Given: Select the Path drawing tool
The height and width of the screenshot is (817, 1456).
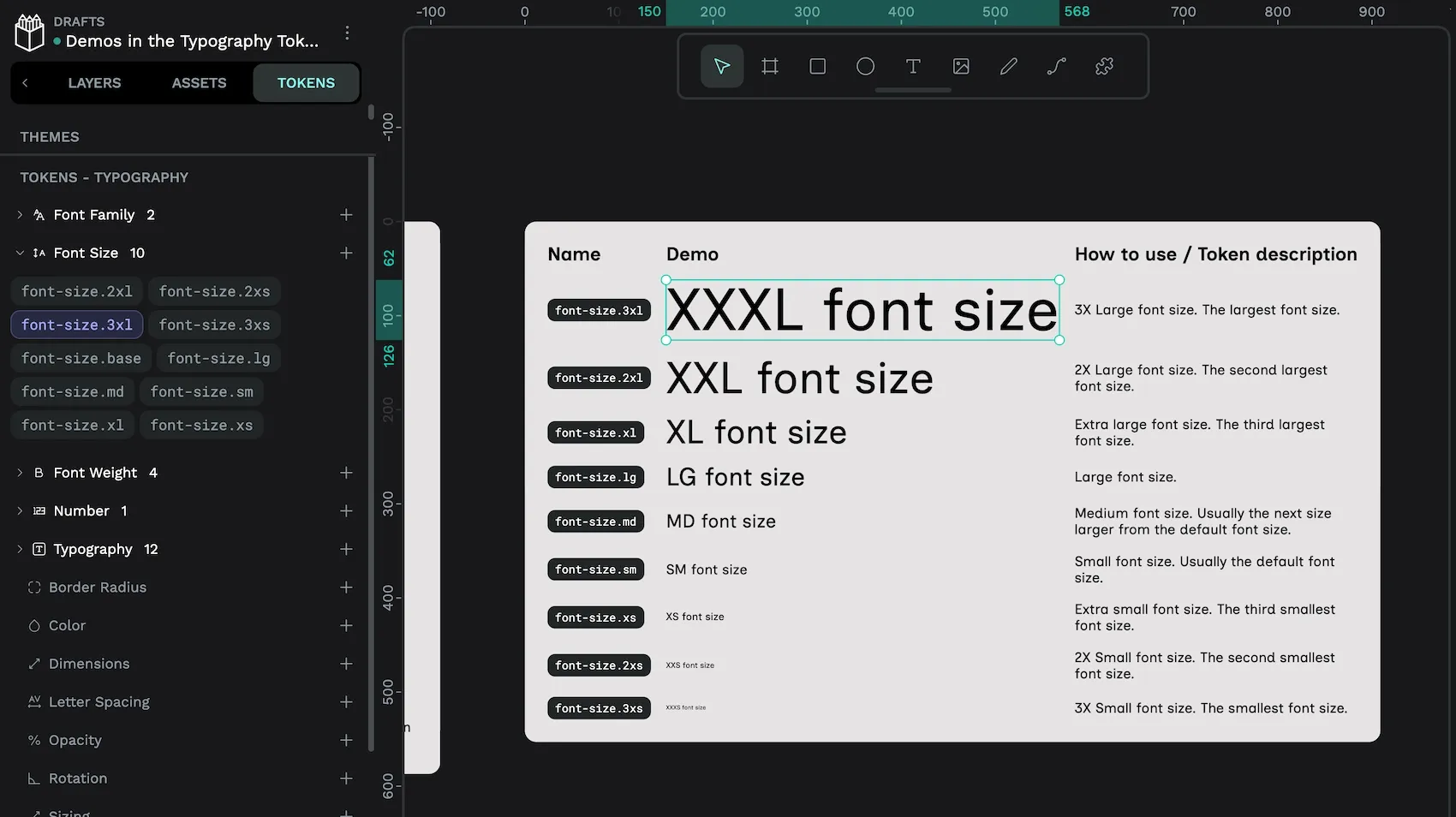Looking at the screenshot, I should pos(1008,65).
